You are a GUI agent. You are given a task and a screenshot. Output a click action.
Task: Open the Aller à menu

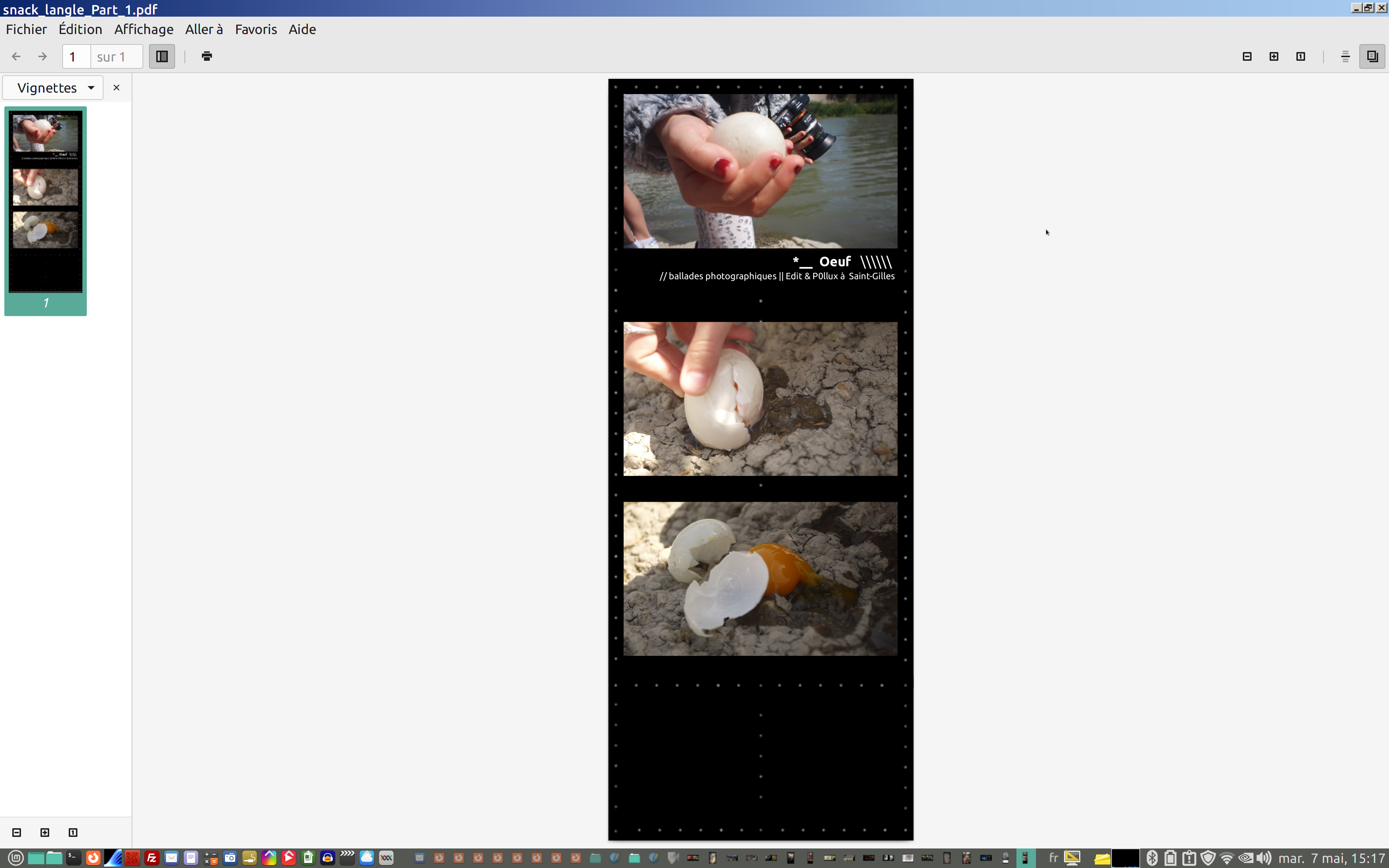point(204,29)
